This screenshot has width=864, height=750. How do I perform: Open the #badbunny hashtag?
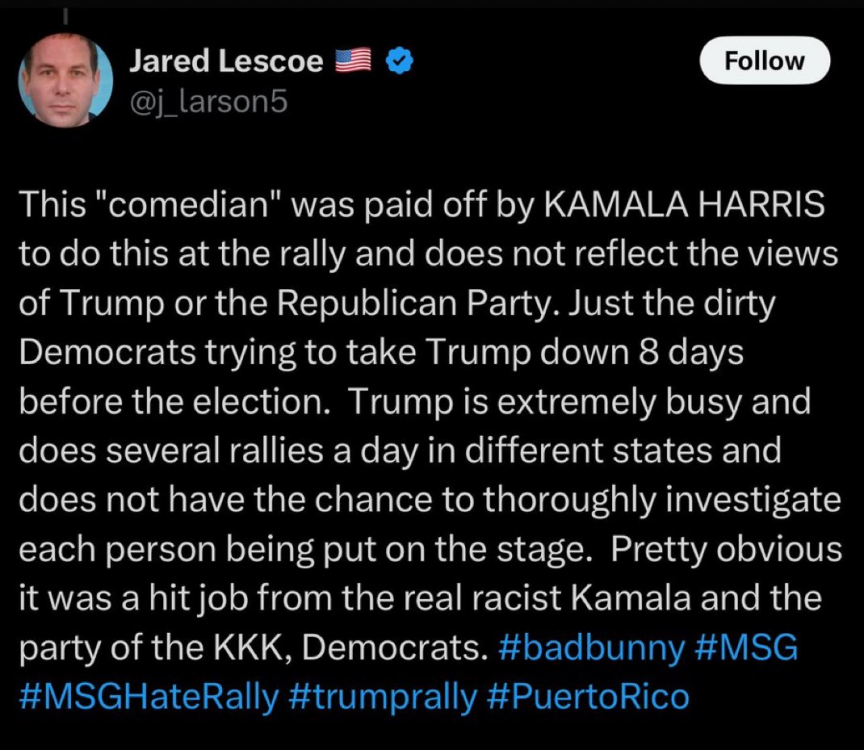click(x=590, y=648)
